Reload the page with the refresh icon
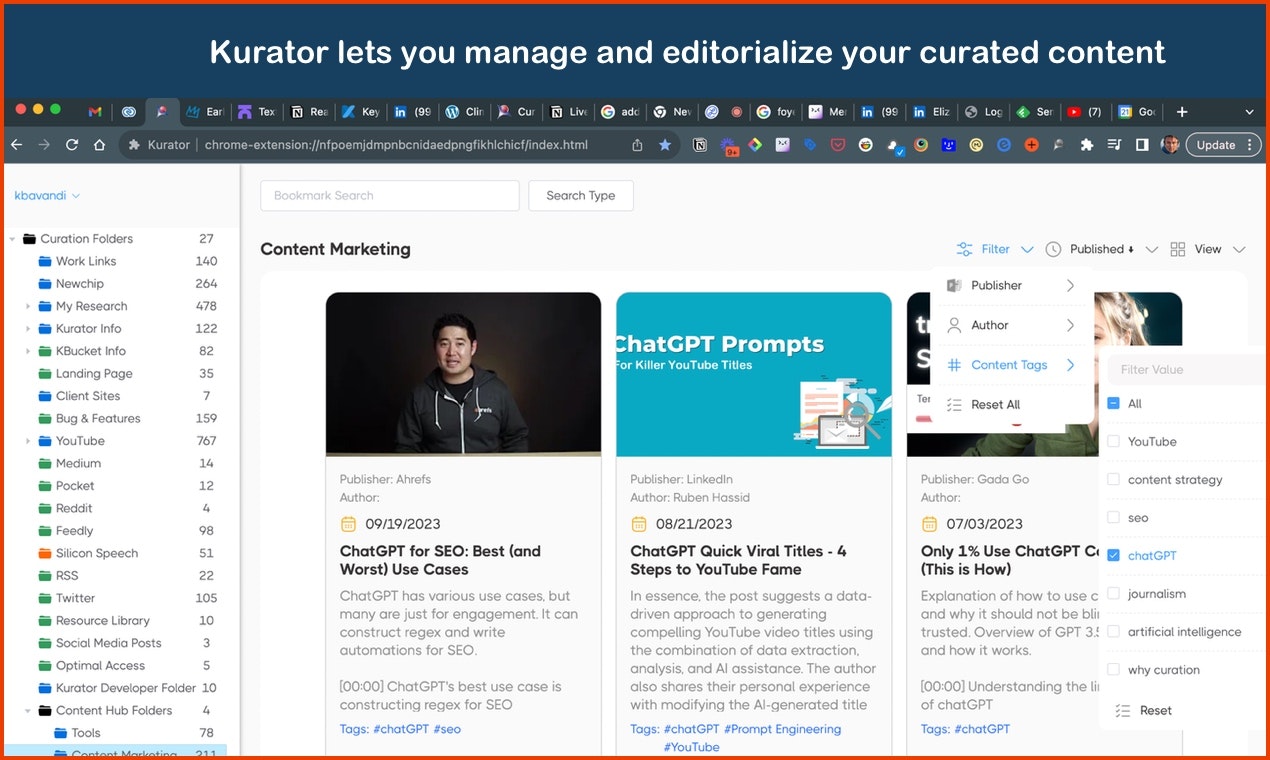This screenshot has width=1270, height=760. (71, 145)
